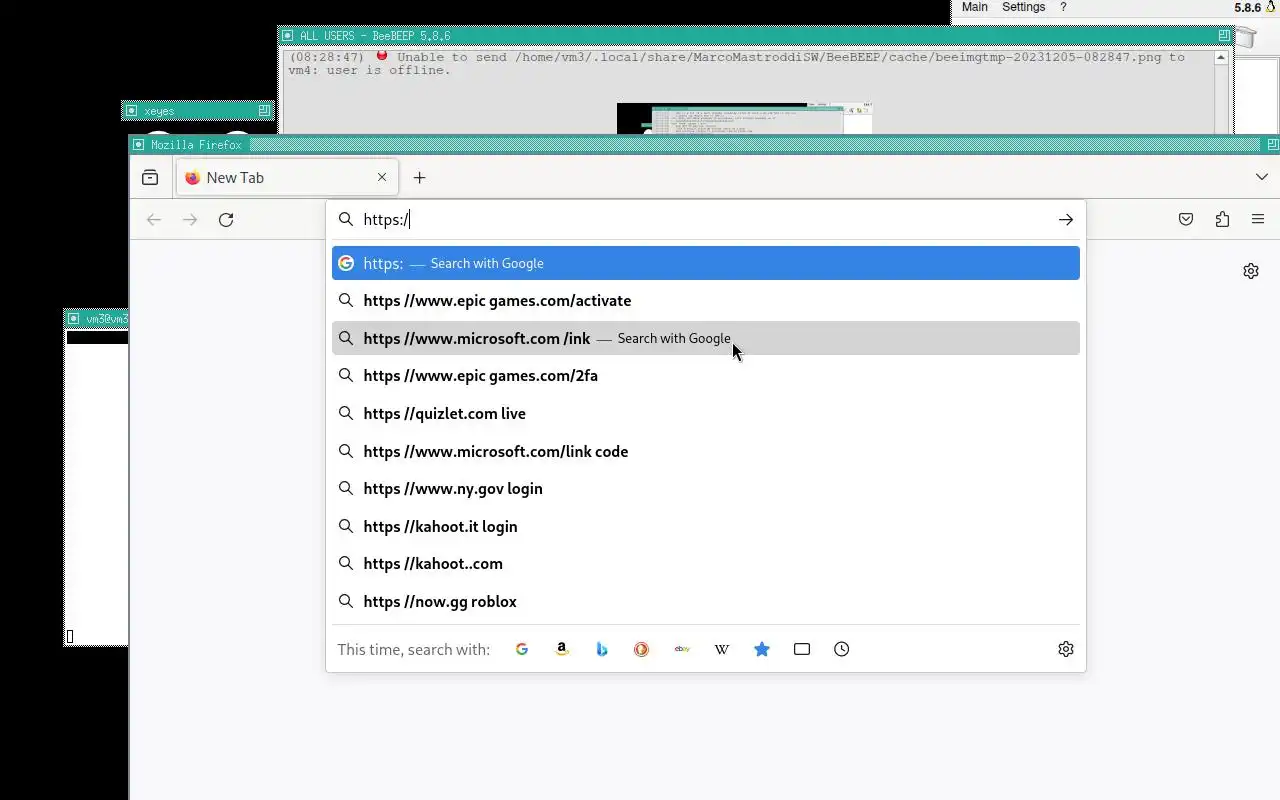The height and width of the screenshot is (800, 1280).
Task: Click the Firefox View icon in tab bar
Action: click(150, 178)
